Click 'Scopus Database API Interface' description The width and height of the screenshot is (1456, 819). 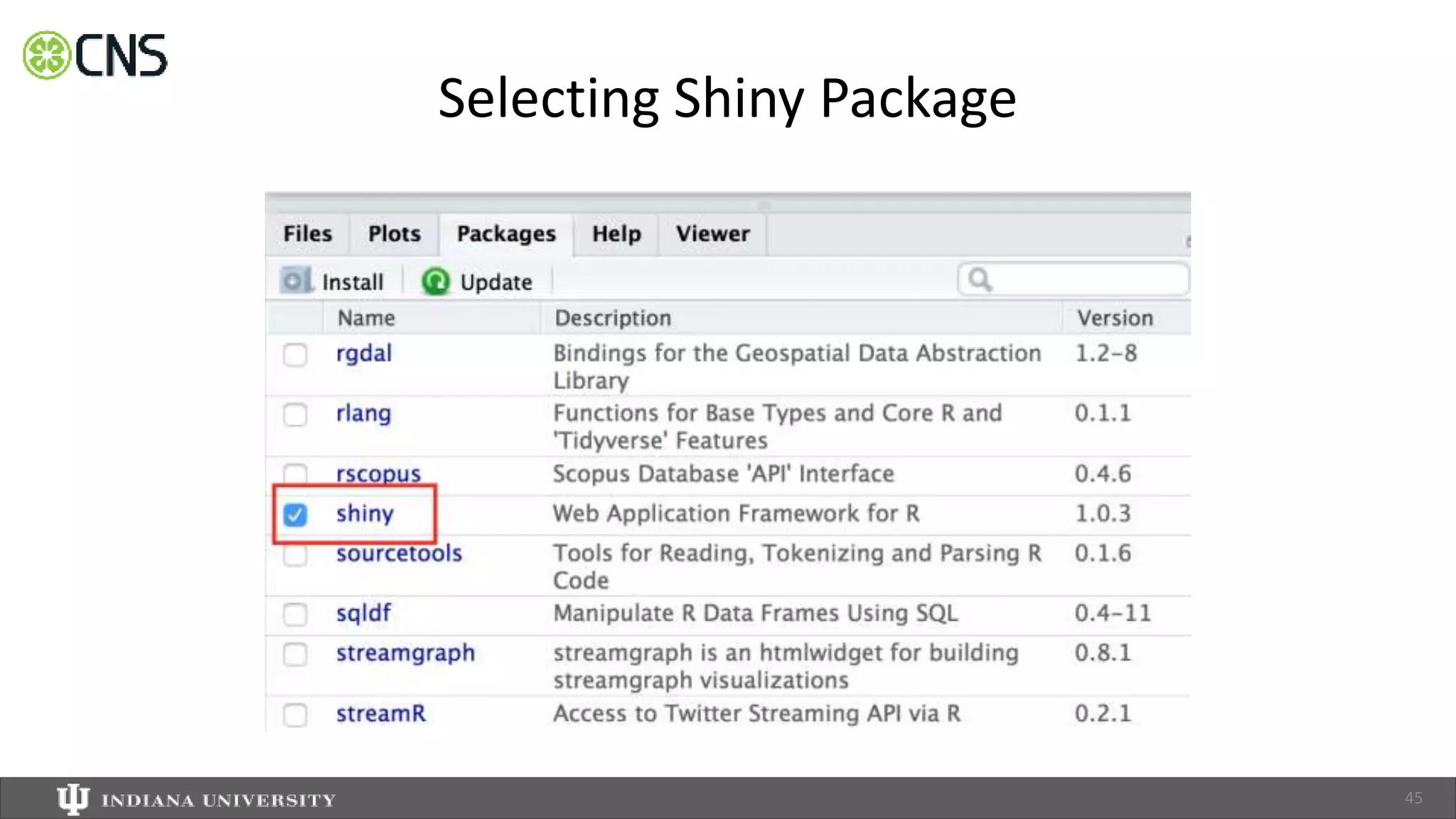(724, 473)
